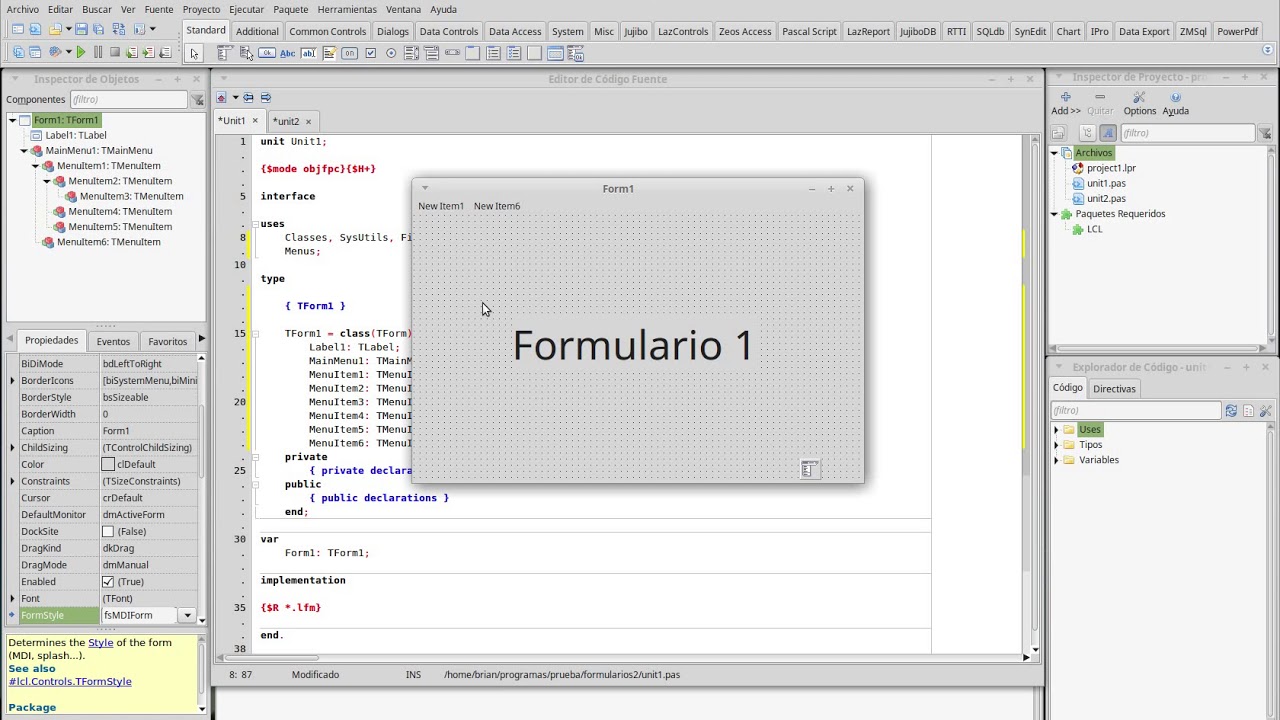This screenshot has width=1280, height=720.
Task: Select the TLabel (Abc) palette icon
Action: [x=288, y=53]
